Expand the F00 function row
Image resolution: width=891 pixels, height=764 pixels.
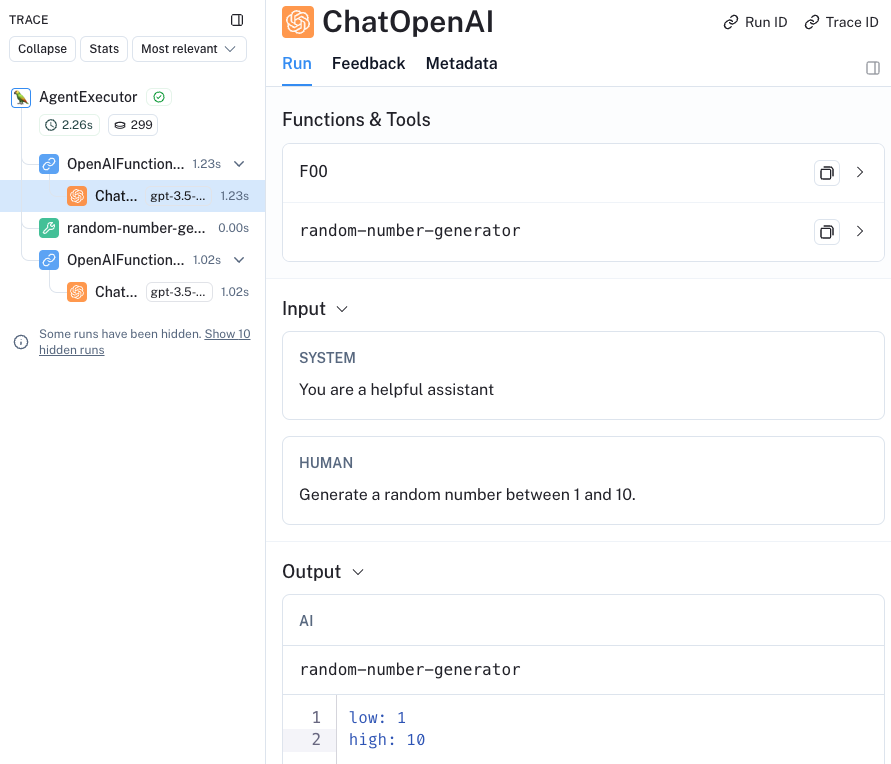pyautogui.click(x=860, y=173)
